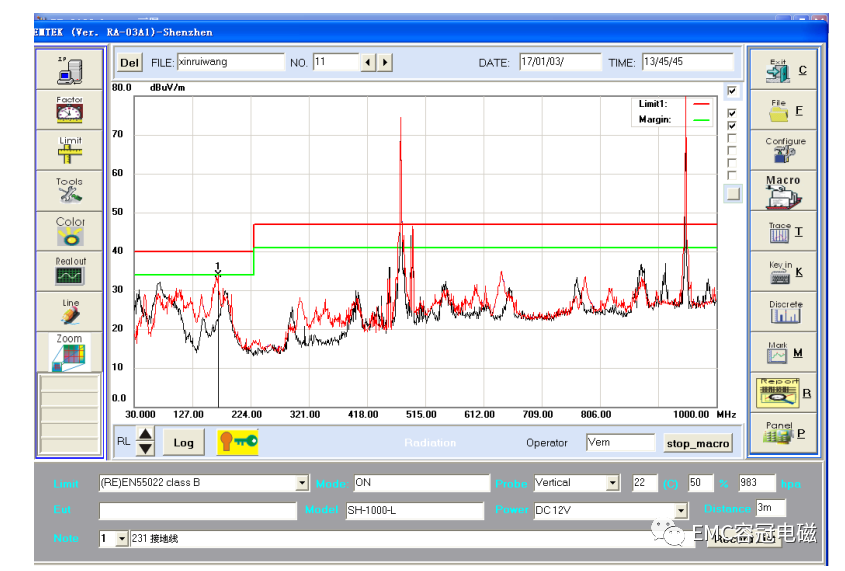Viewport: 845px width, 571px height.
Task: Click the TIME input field
Action: [x=688, y=62]
